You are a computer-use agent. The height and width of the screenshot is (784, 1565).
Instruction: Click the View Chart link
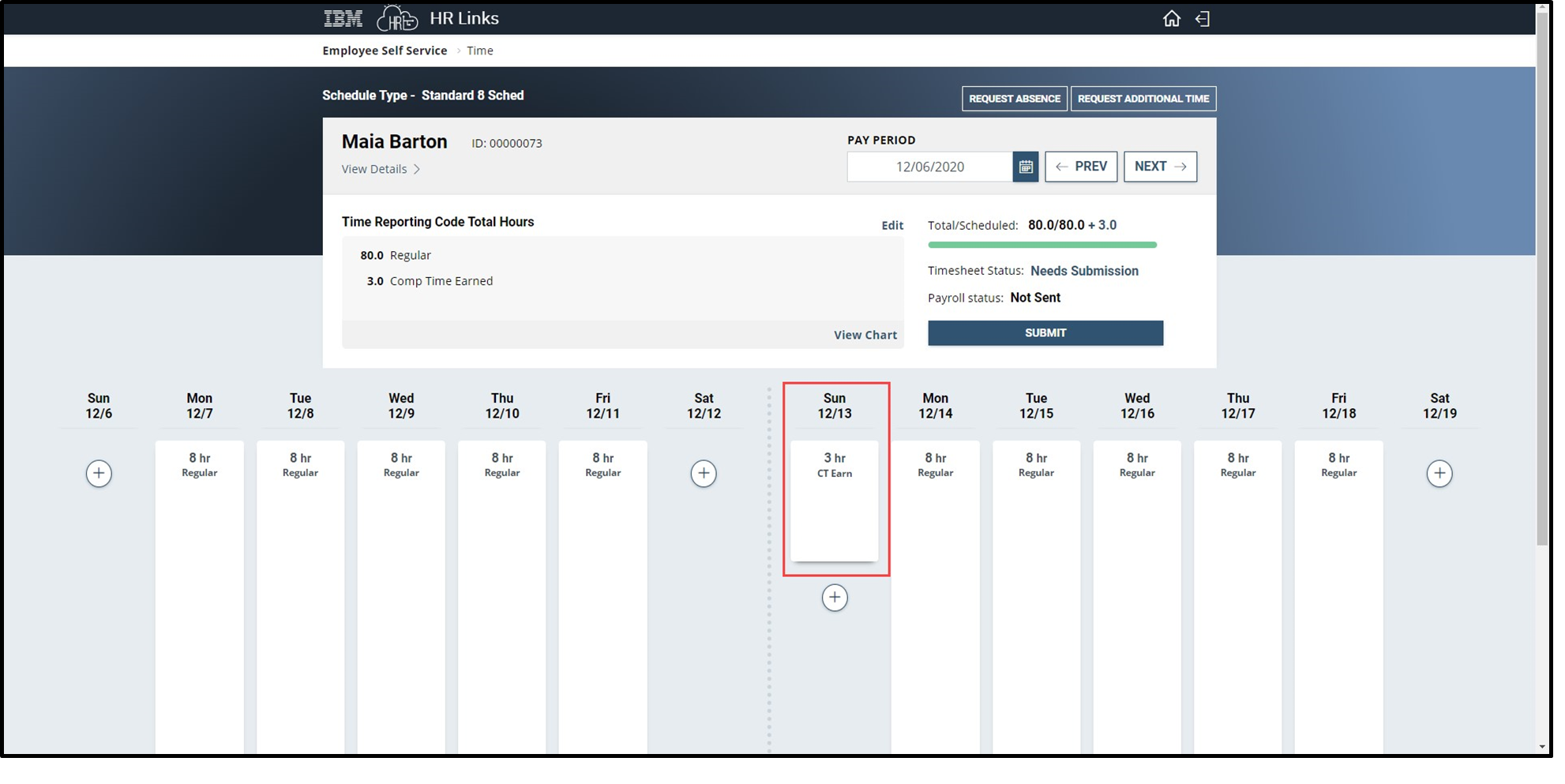pos(865,335)
